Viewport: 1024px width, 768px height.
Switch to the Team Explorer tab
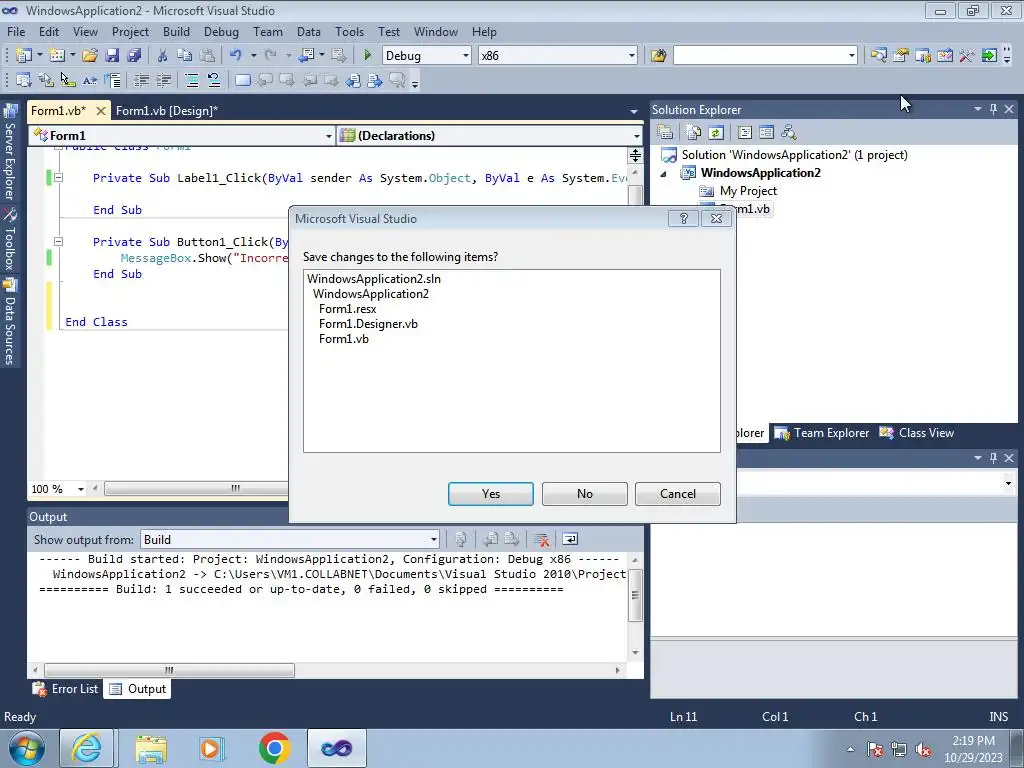822,433
